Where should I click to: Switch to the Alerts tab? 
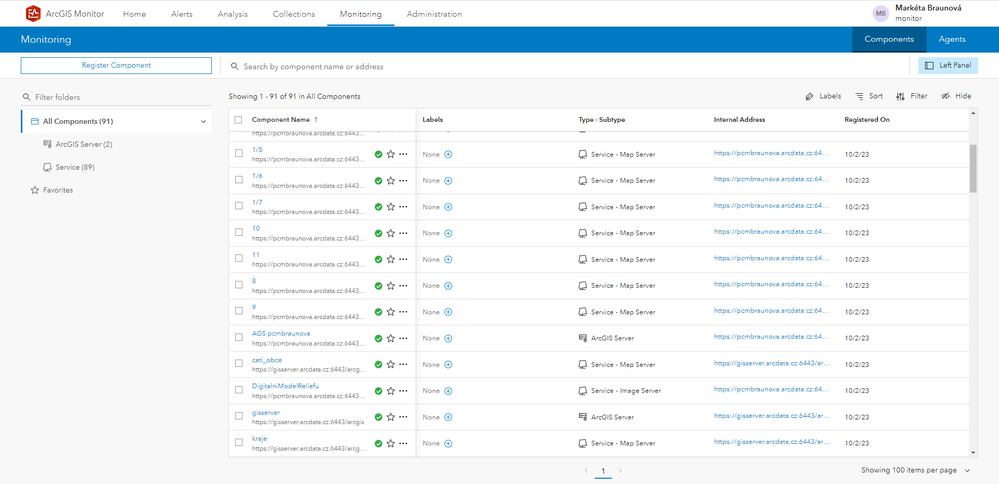tap(182, 14)
